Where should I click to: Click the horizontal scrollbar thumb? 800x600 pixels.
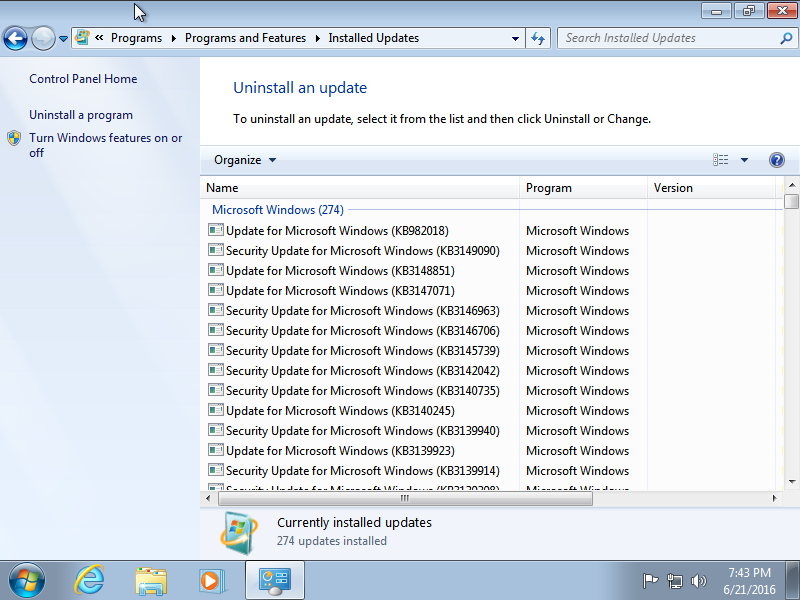point(405,498)
